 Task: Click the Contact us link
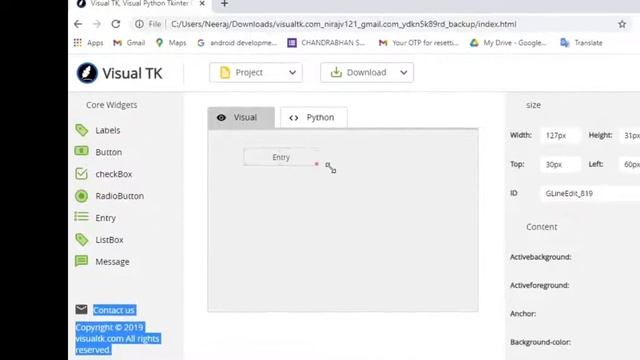[x=114, y=310]
